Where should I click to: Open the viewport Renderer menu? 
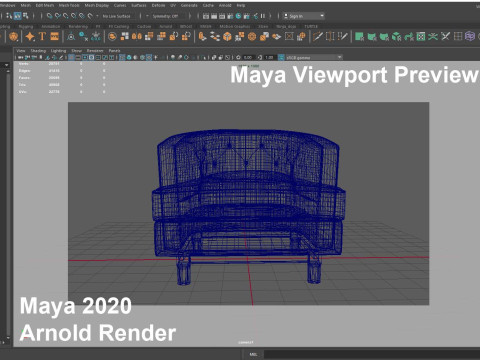95,51
